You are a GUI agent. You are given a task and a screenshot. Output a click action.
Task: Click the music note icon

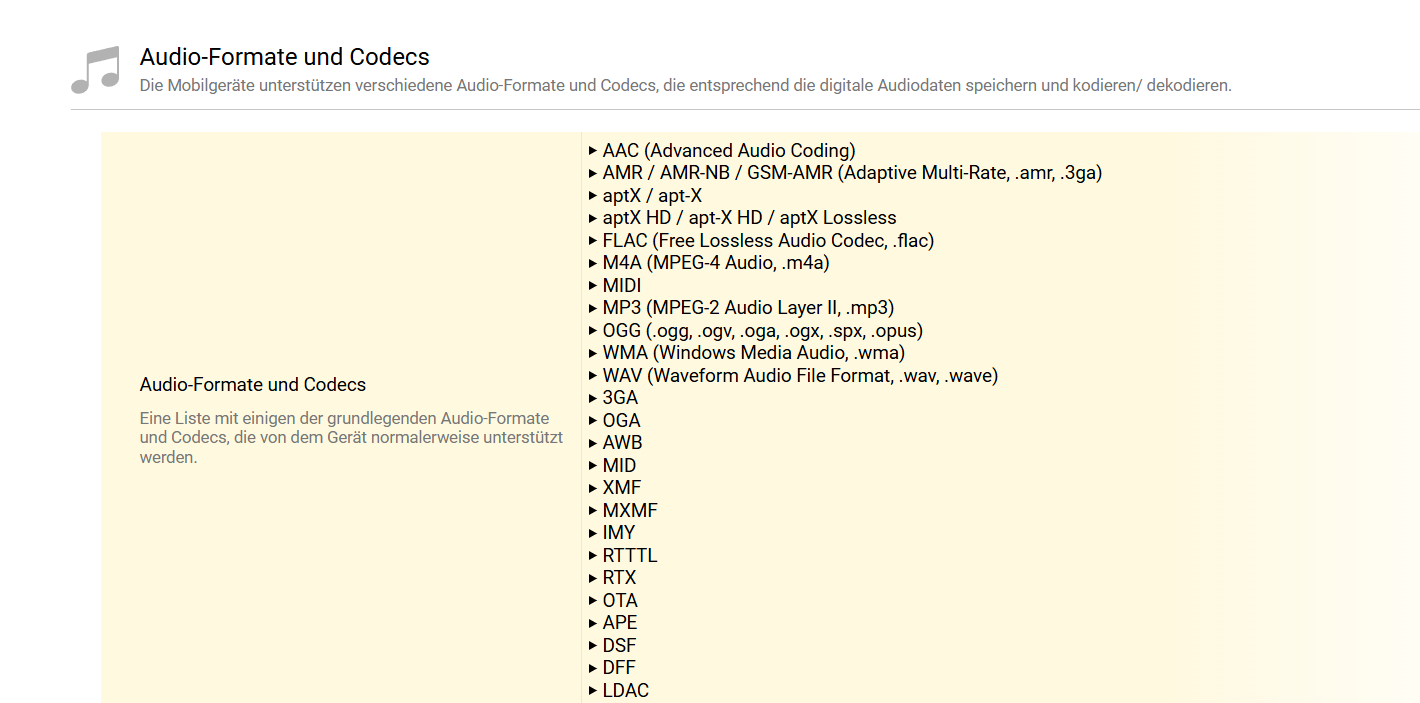96,69
